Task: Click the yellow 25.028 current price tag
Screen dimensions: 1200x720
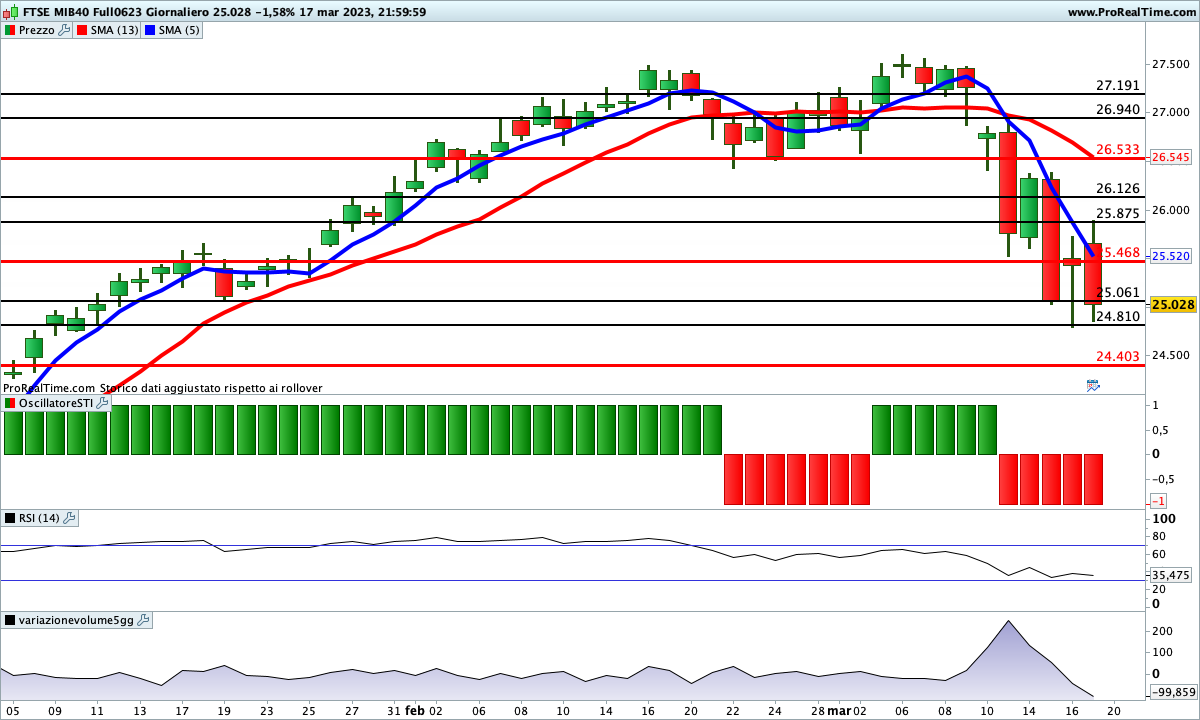Action: coord(1173,304)
